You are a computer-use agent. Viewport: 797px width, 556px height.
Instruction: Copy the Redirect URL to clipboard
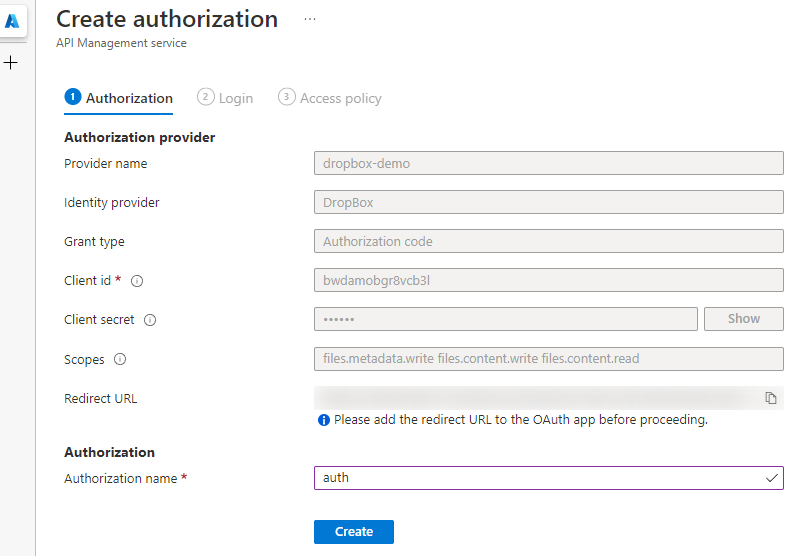click(x=771, y=398)
